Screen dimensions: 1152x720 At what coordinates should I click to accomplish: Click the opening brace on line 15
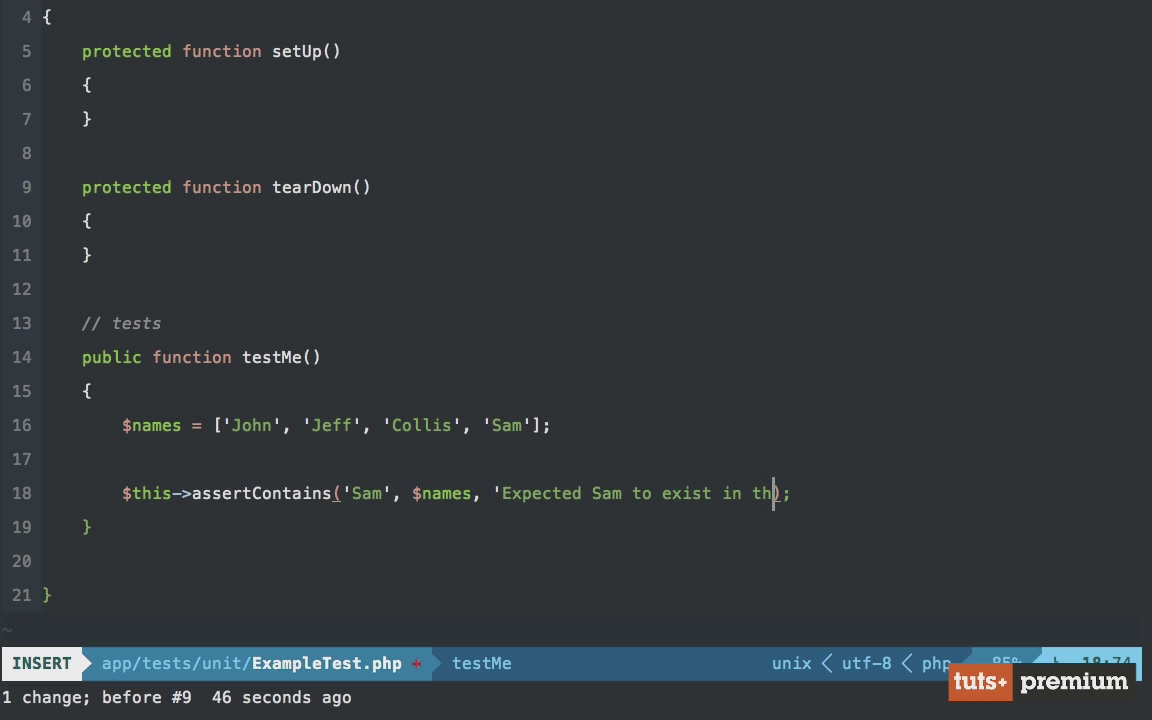[87, 391]
